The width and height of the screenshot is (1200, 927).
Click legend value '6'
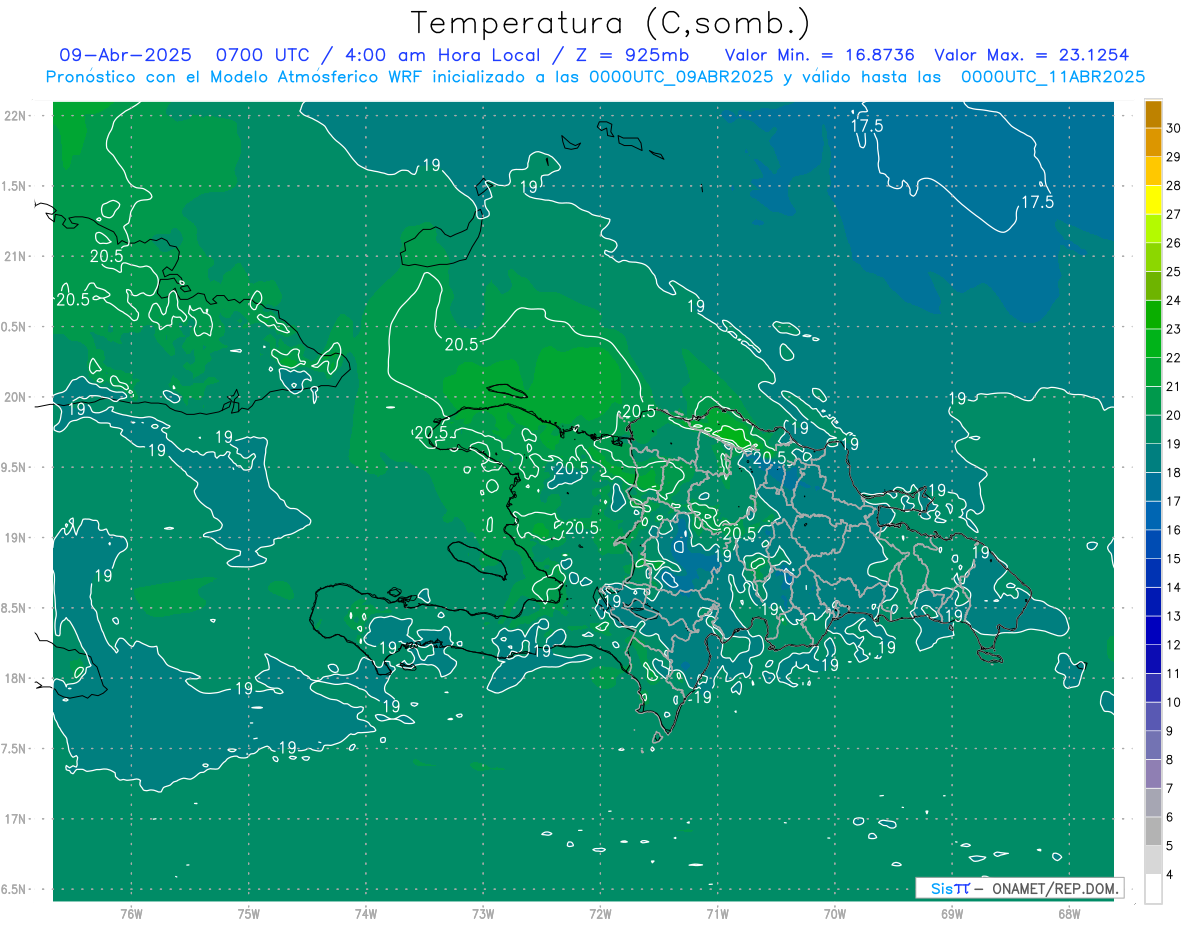1171,817
